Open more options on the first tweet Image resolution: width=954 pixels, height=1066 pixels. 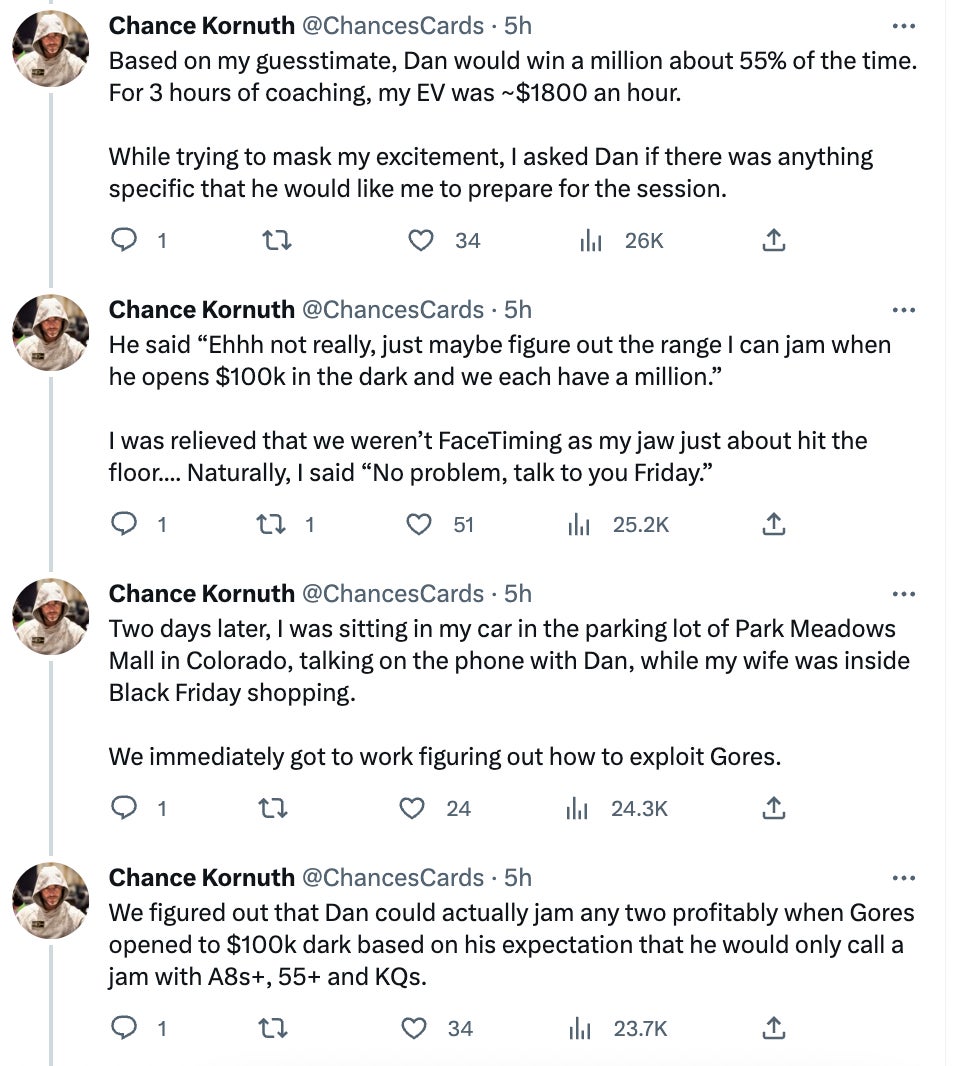903,26
